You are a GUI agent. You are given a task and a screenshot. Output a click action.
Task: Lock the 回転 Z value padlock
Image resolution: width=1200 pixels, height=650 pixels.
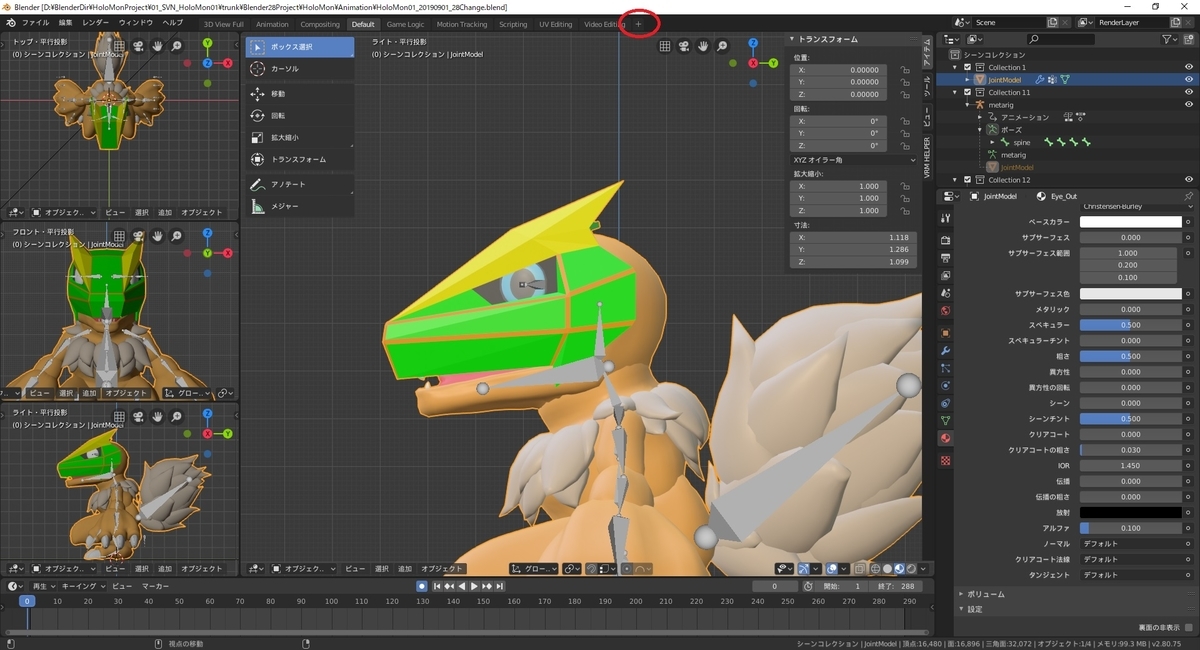[x=904, y=146]
